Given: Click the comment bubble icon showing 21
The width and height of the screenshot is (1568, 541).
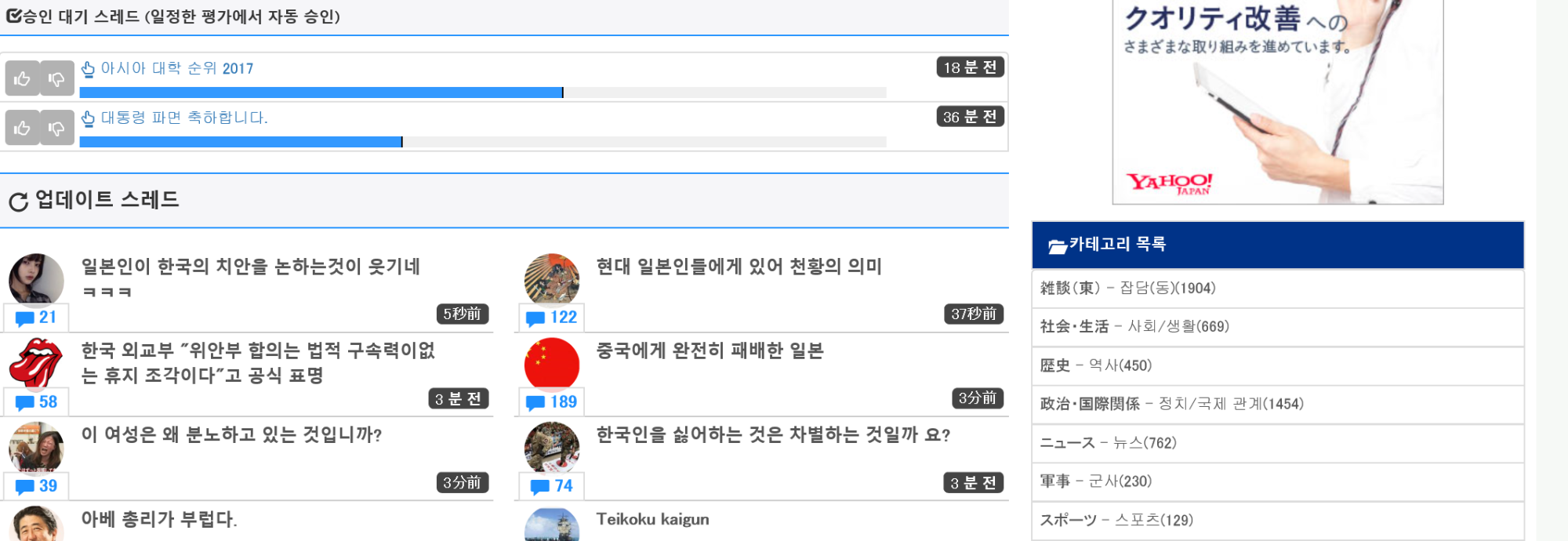Looking at the screenshot, I should pos(25,318).
